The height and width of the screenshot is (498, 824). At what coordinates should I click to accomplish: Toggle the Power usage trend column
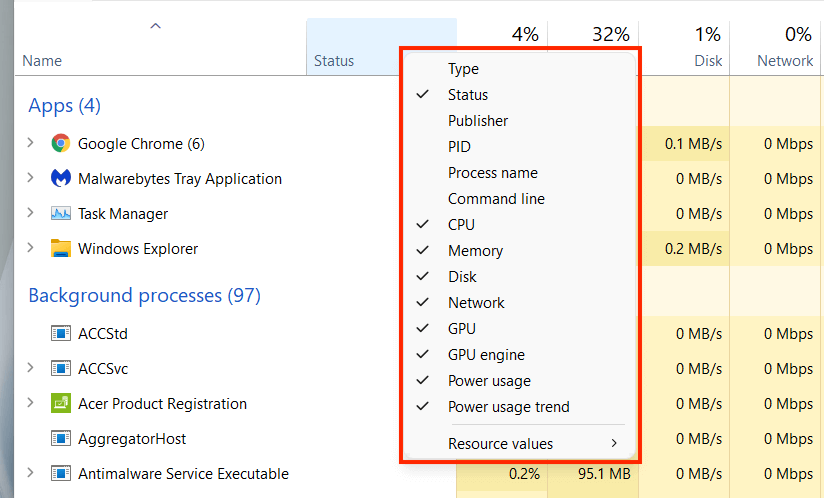[508, 407]
